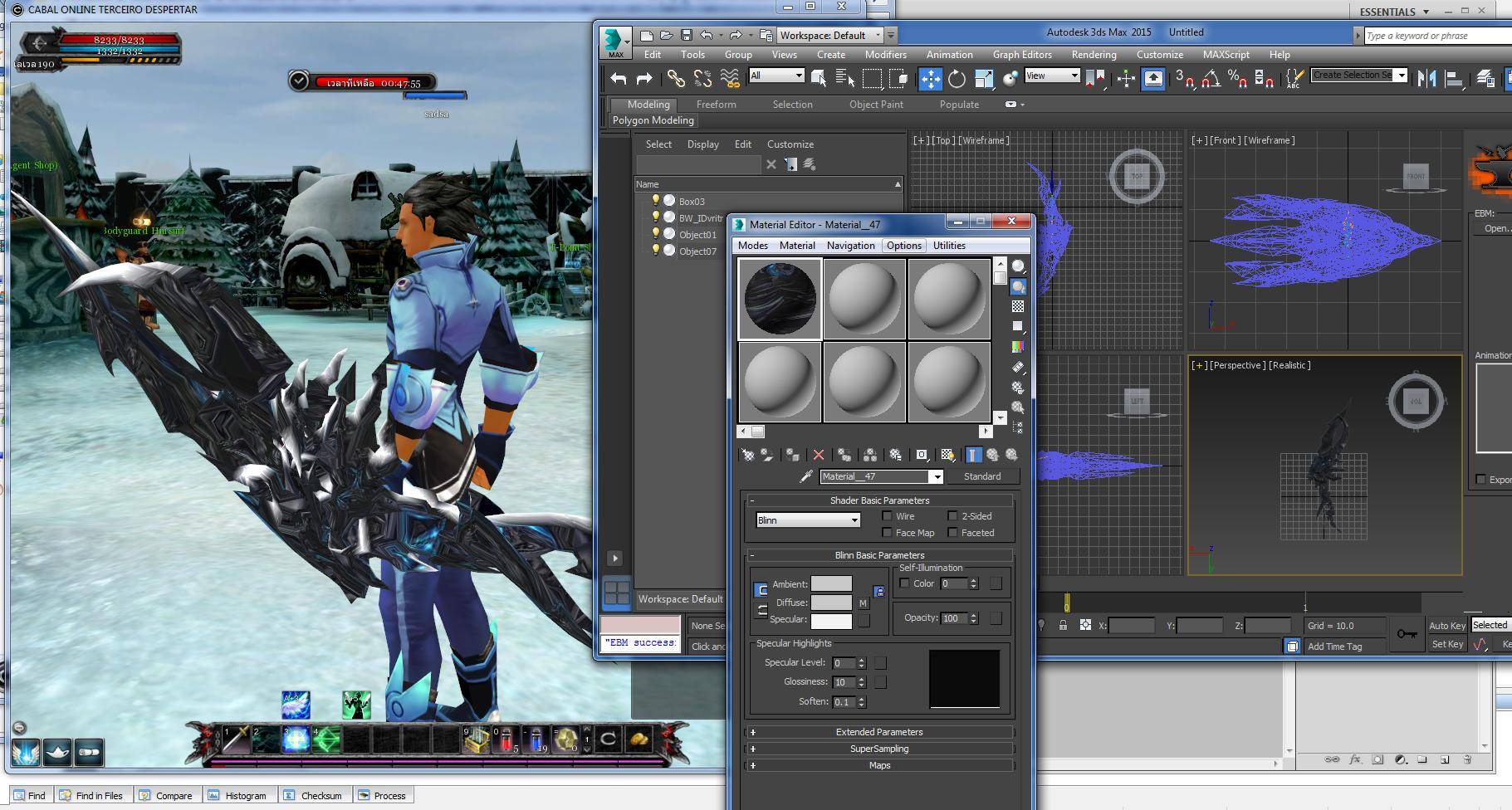Open the View reference coordinate dropdown

pyautogui.click(x=1052, y=76)
